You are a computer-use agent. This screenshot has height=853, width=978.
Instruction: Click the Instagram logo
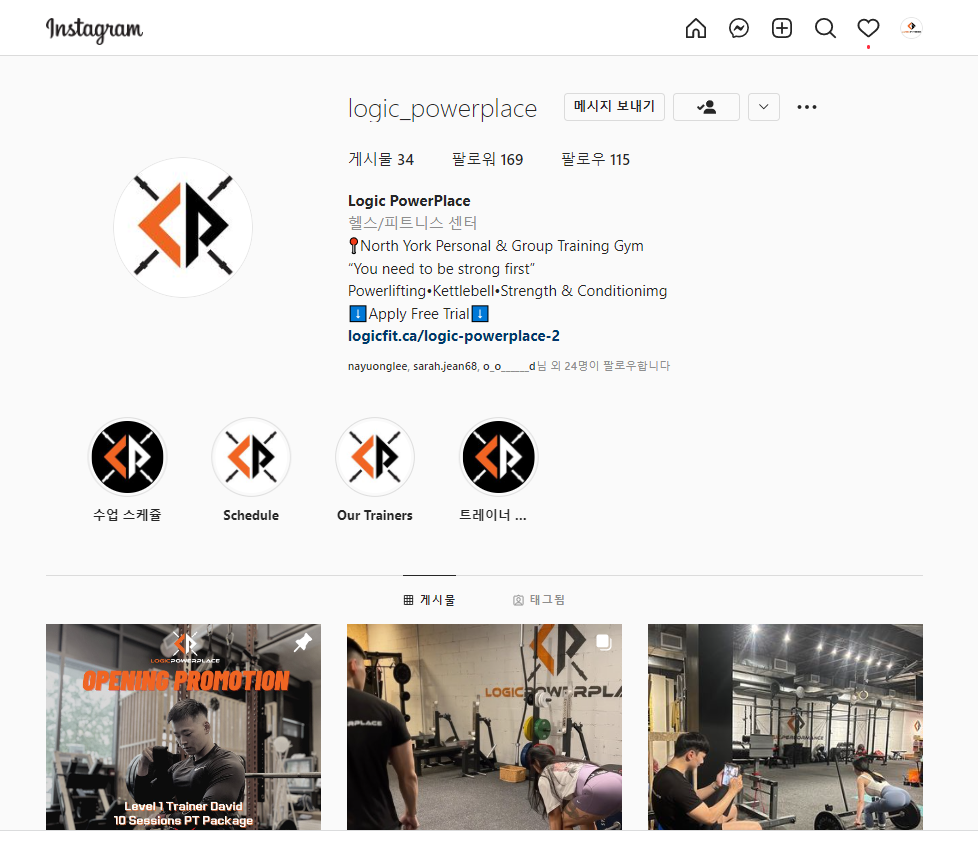(x=94, y=29)
